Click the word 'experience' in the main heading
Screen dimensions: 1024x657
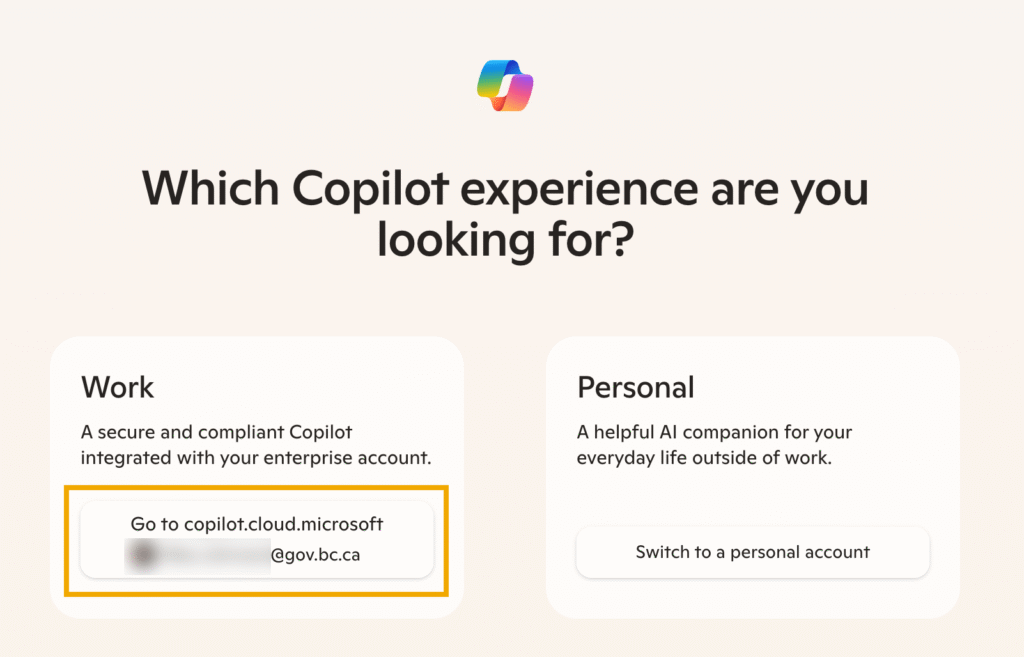tap(580, 189)
